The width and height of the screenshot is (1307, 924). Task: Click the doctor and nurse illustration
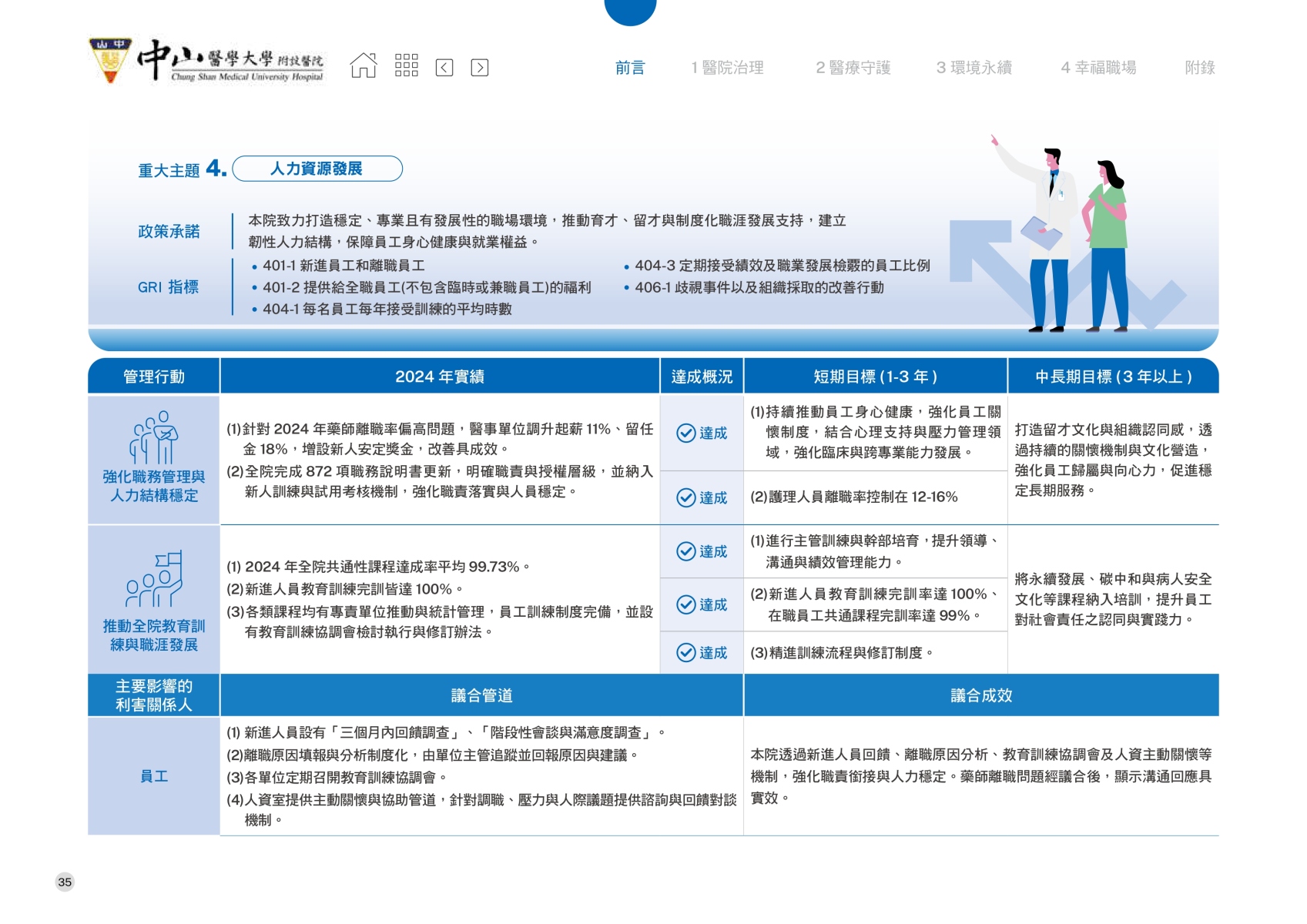1078,239
